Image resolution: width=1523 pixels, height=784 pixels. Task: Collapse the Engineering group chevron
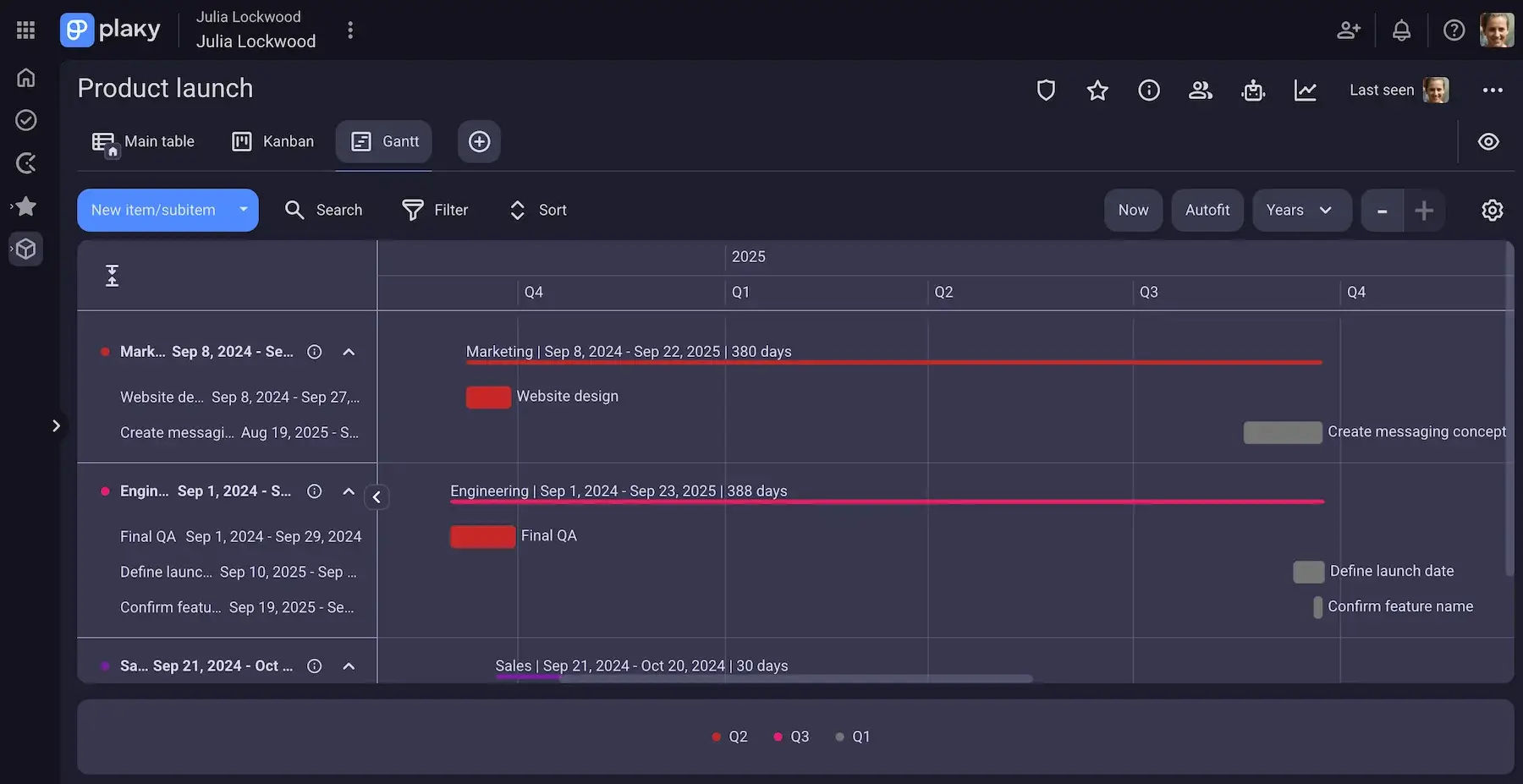[349, 491]
